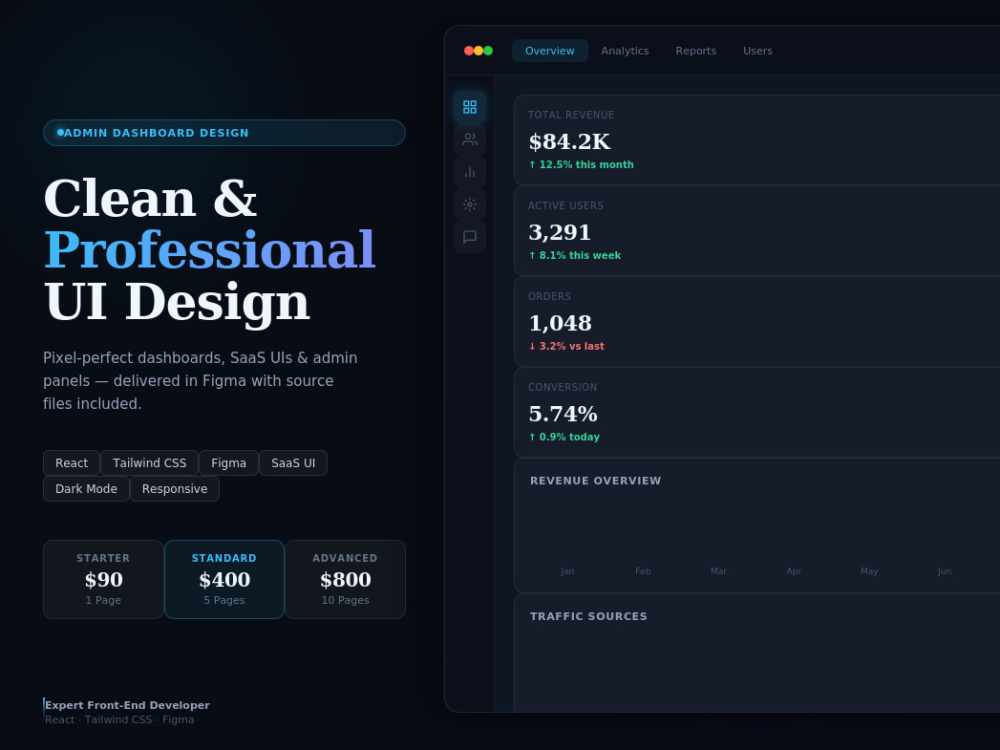Screen dimensions: 1000x750
Task: Click the 5.74% conversion value
Action: coord(563,414)
